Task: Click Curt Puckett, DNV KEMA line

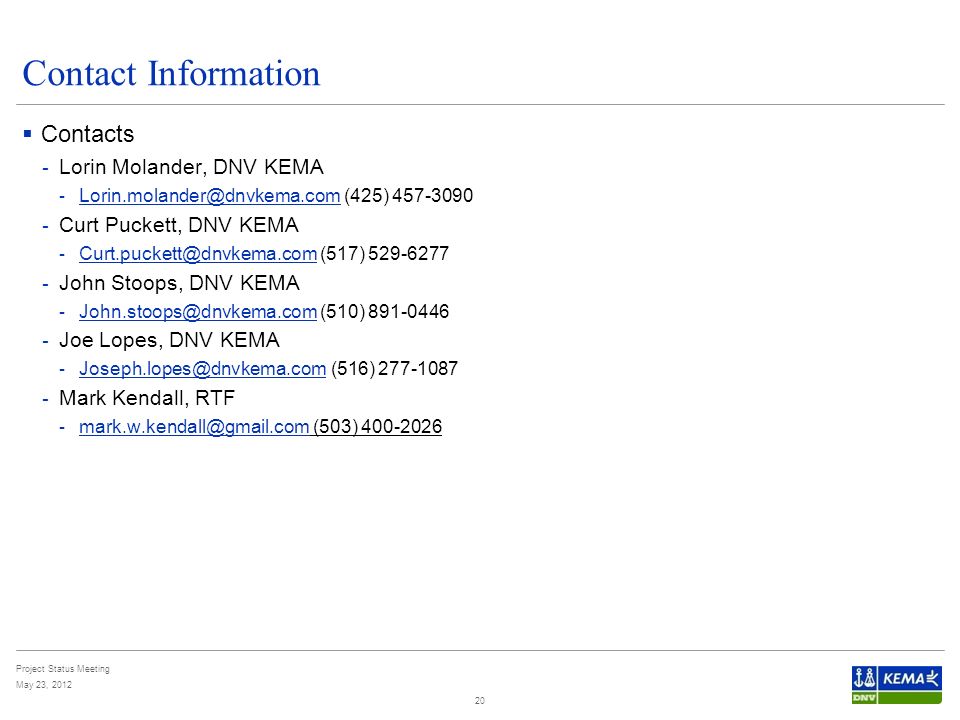Action: [x=179, y=225]
